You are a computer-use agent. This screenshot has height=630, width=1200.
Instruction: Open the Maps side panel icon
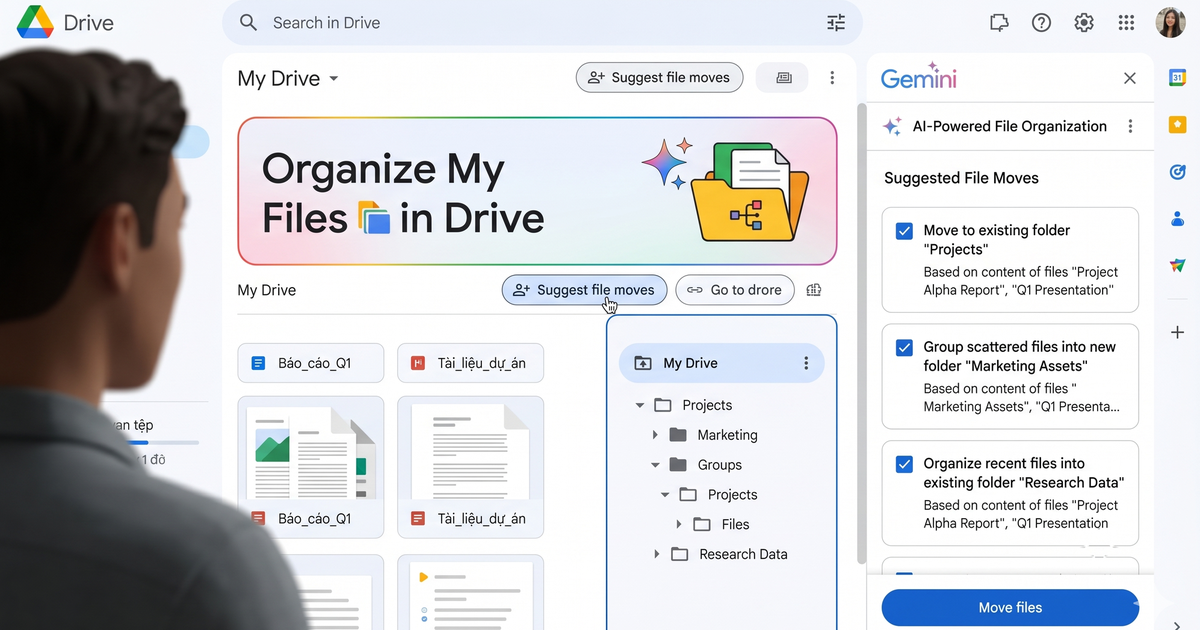pyautogui.click(x=1178, y=266)
